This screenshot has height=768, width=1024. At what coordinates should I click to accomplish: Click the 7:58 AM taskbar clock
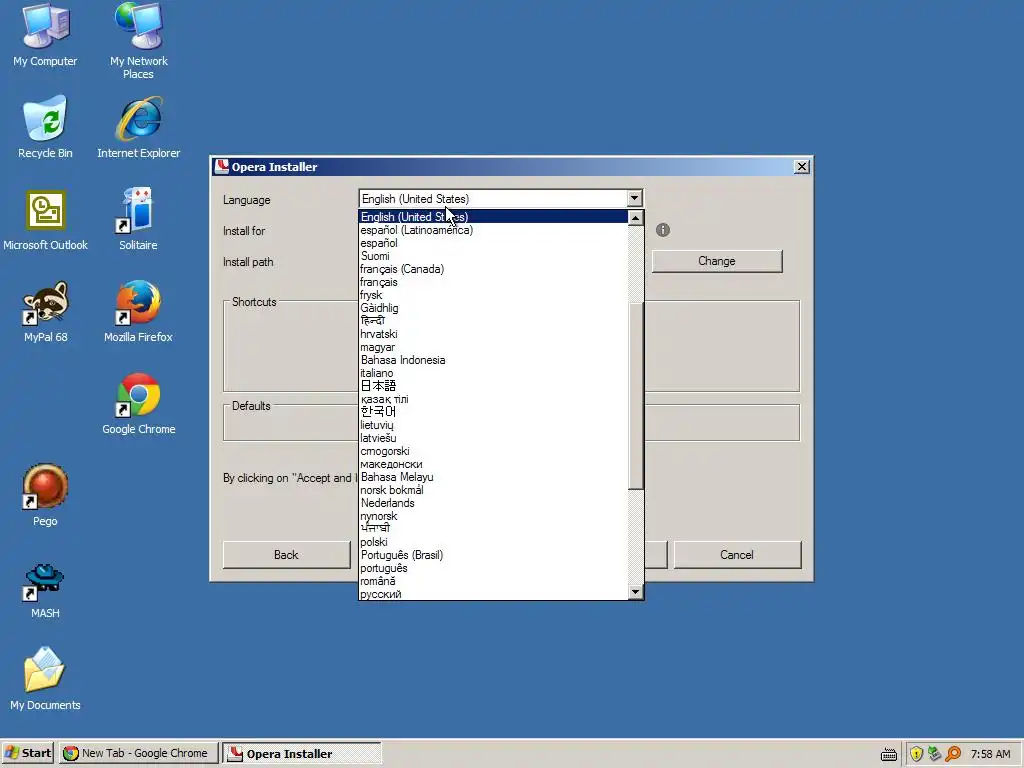tap(990, 754)
